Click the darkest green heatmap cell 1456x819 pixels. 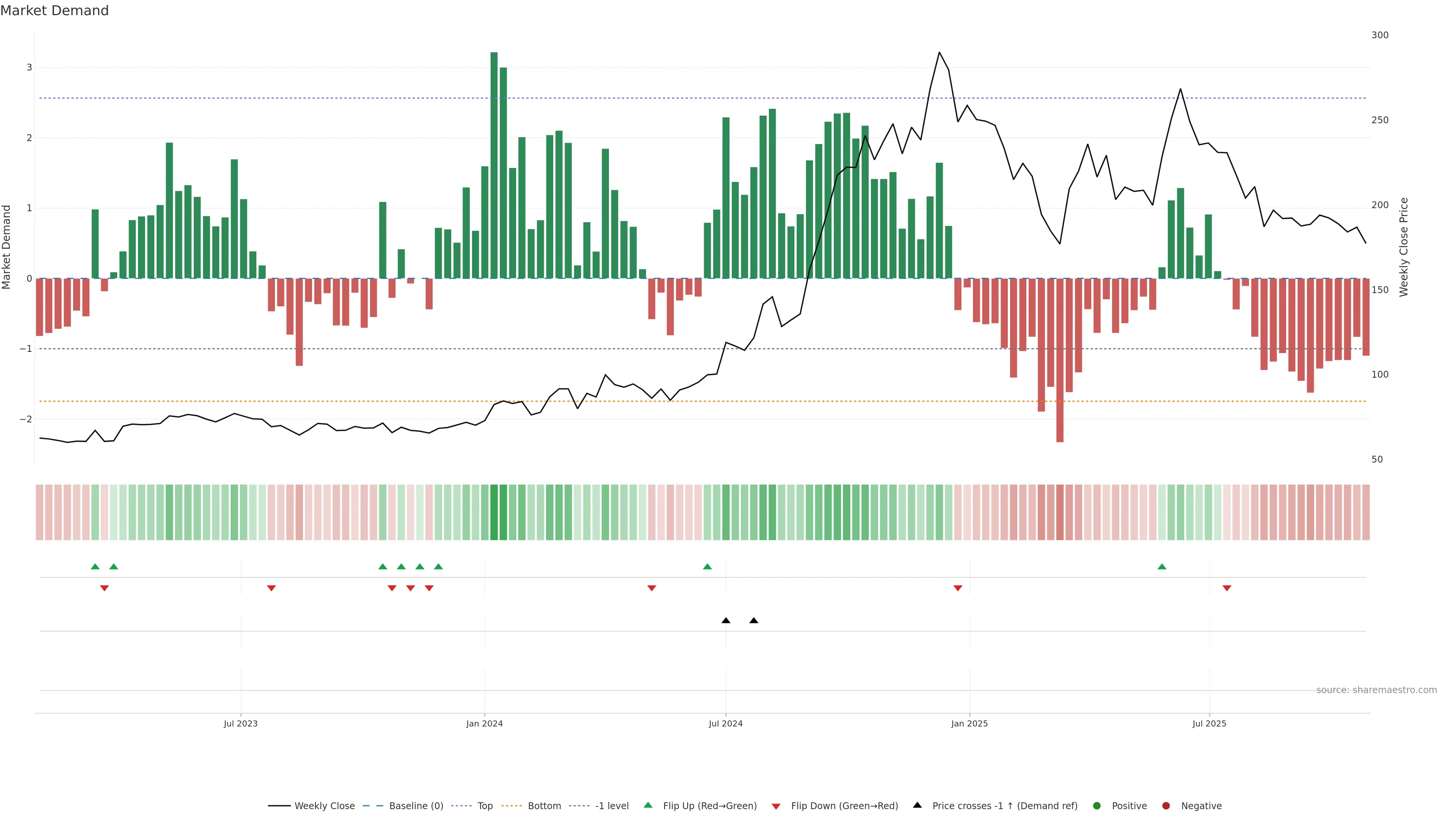(494, 512)
